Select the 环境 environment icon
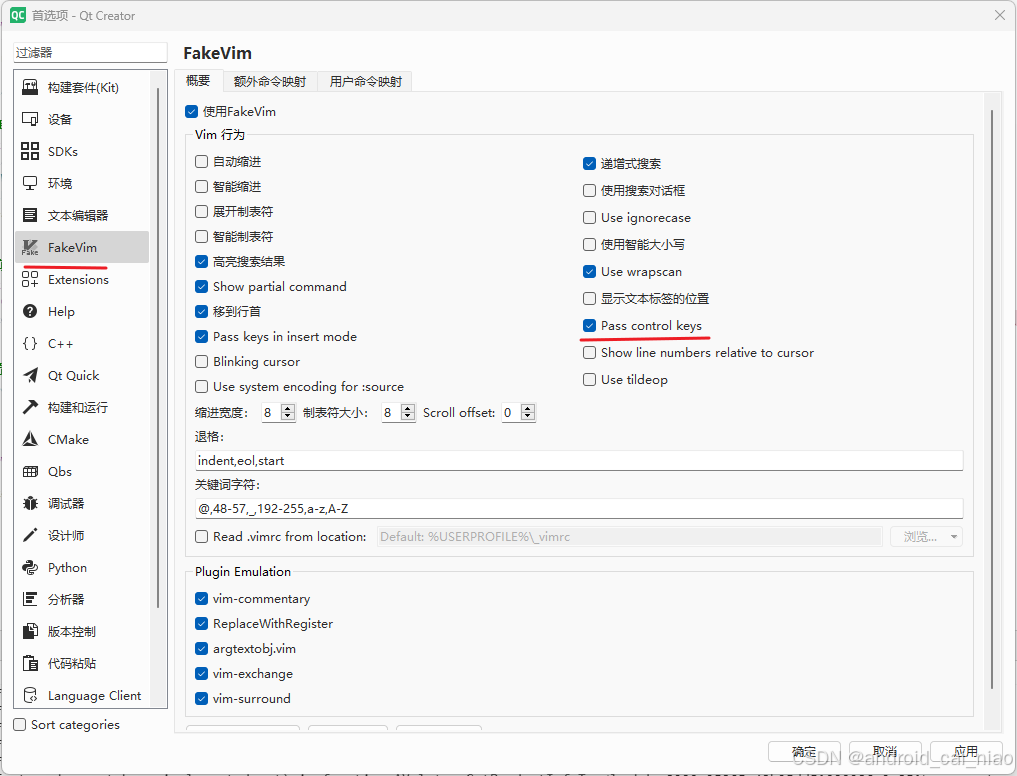Image resolution: width=1017 pixels, height=776 pixels. pos(30,183)
